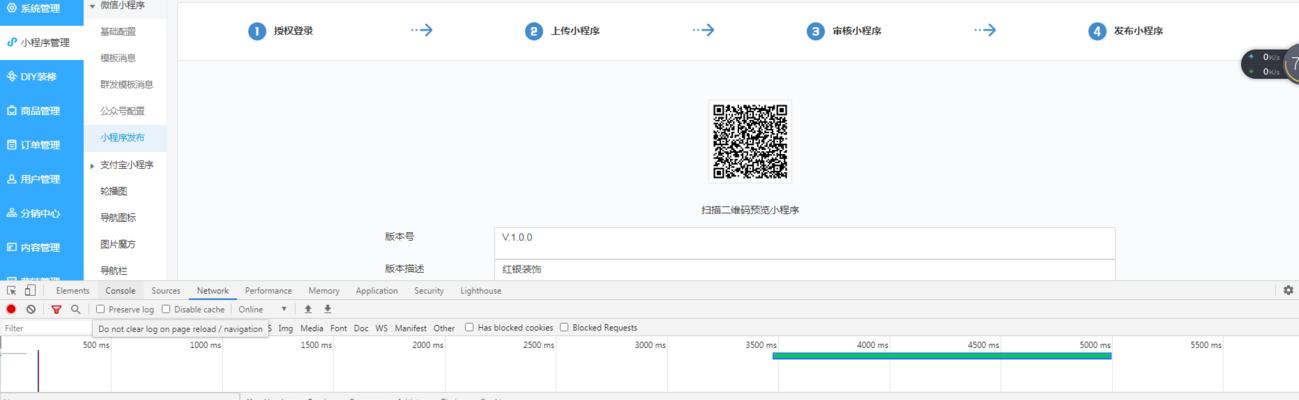
Task: Switch to the Memory tab
Action: click(x=324, y=291)
